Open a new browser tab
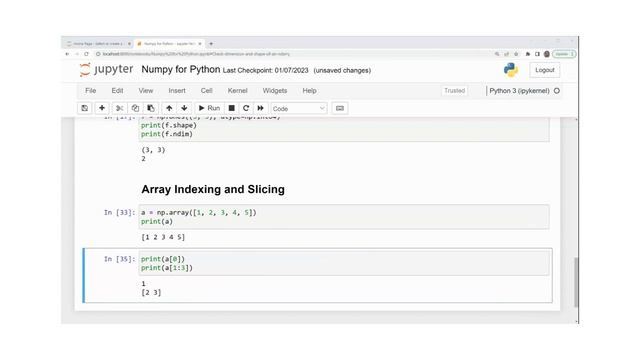Image resolution: width=640 pixels, height=360 pixels. coord(211,44)
